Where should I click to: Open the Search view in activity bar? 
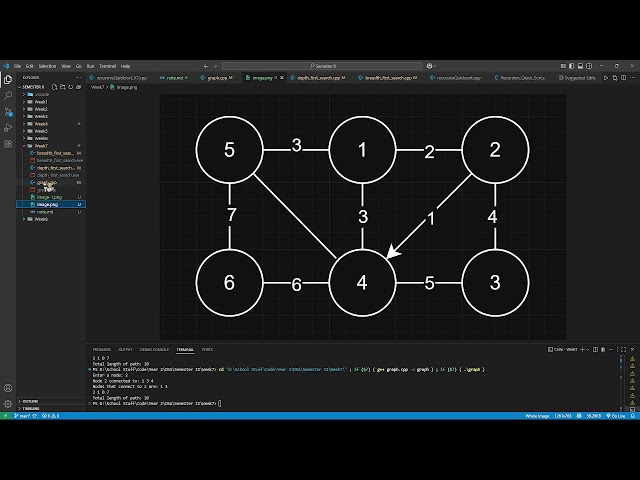8,96
